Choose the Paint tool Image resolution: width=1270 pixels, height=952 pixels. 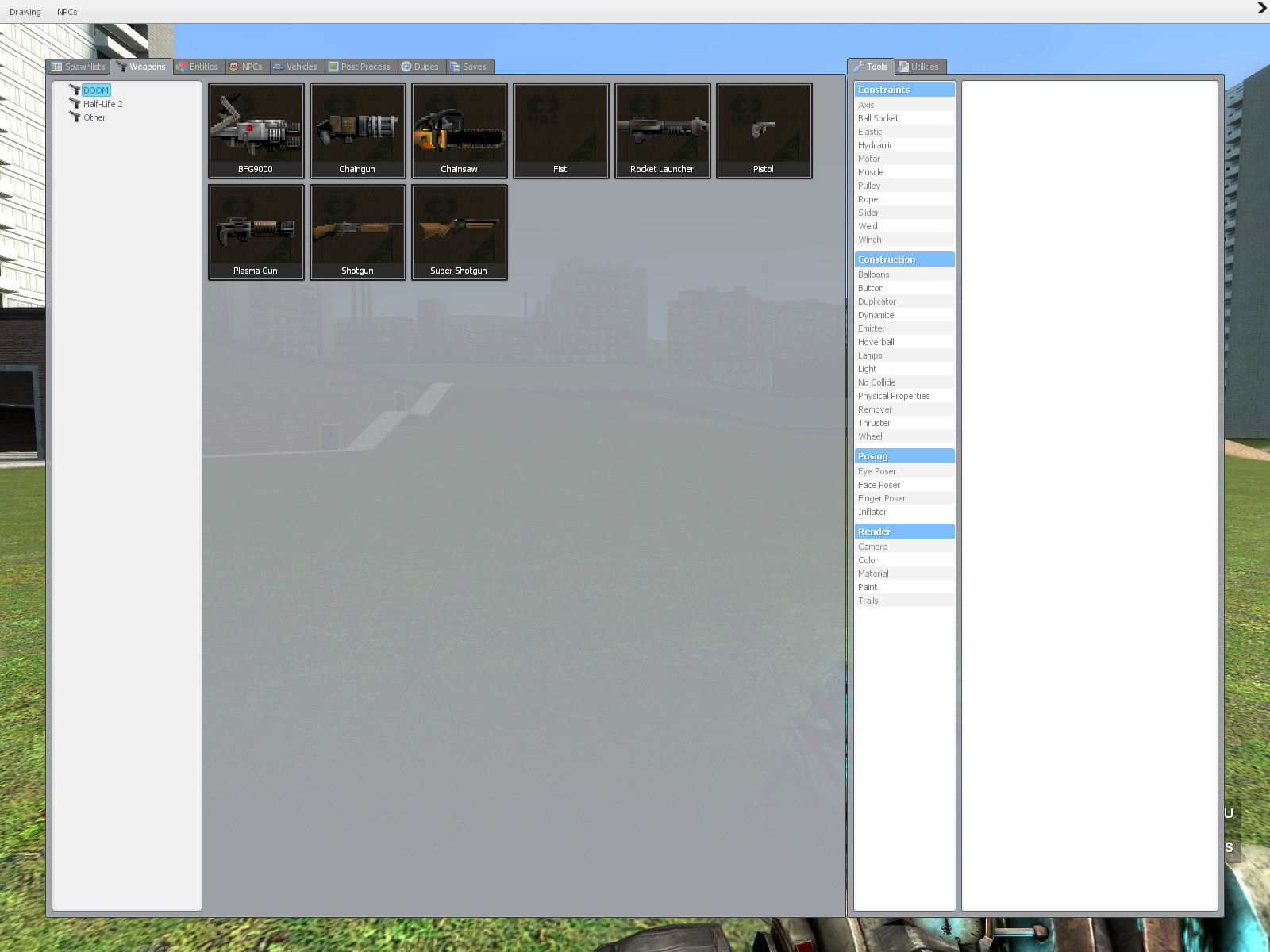(905, 587)
